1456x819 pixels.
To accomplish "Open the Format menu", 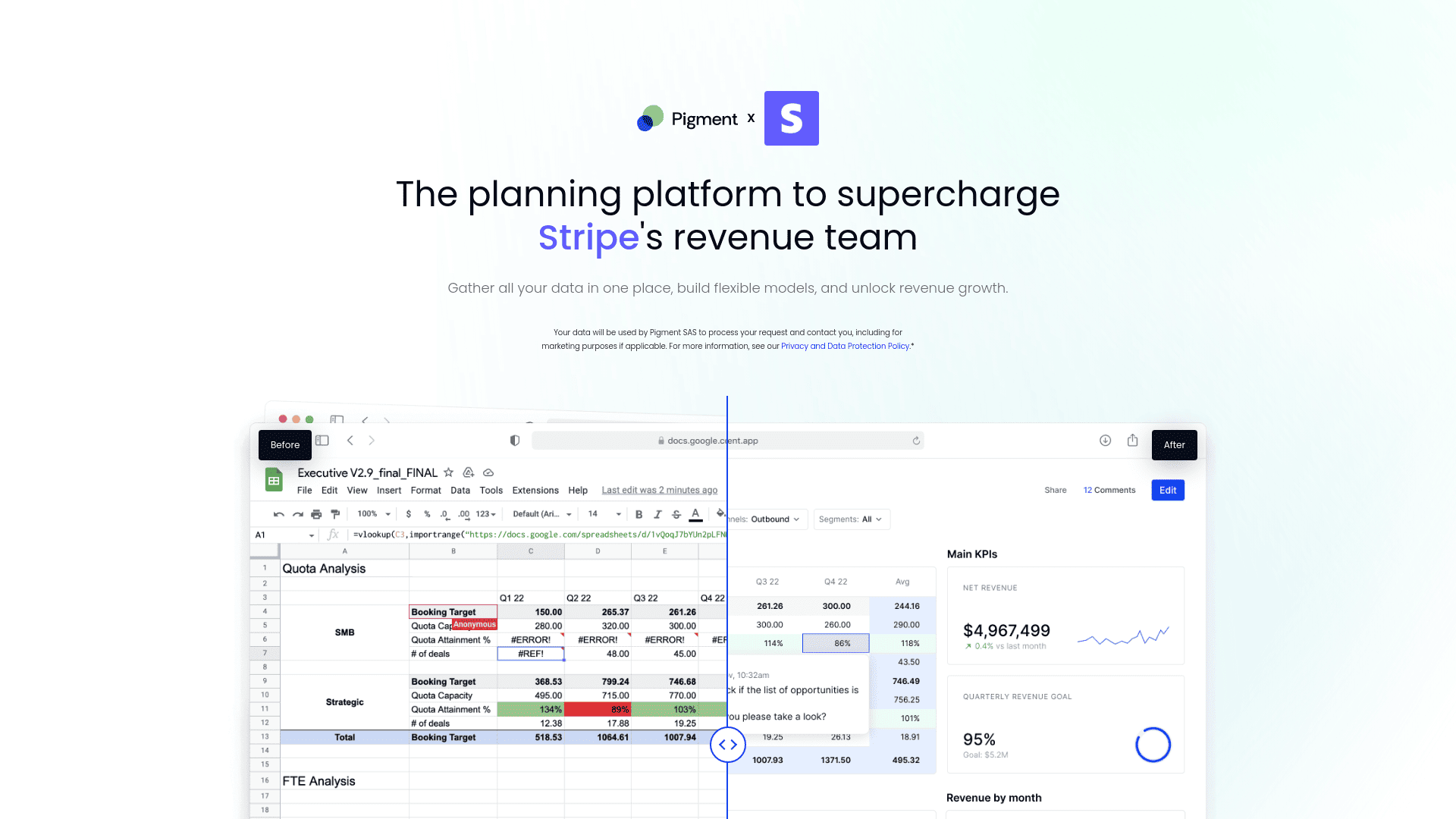I will point(425,491).
